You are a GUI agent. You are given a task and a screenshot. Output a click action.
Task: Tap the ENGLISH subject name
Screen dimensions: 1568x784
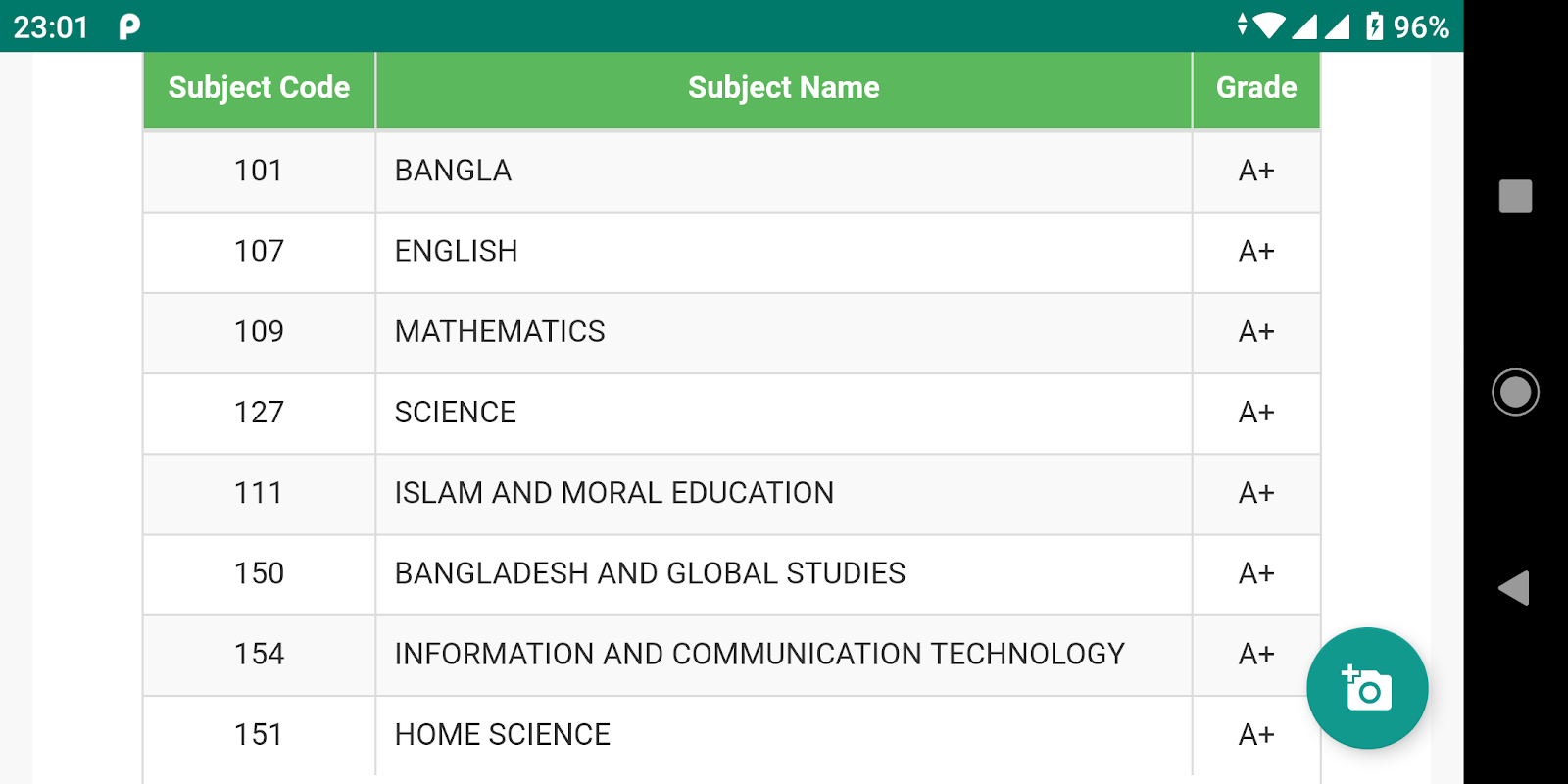click(456, 251)
